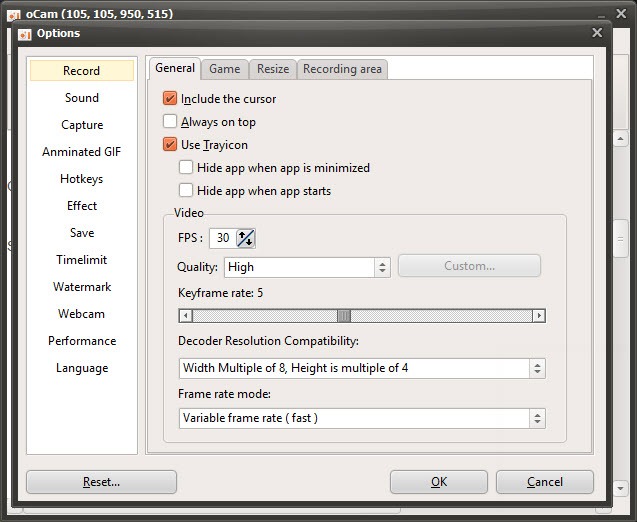Viewport: 637px width, 522px height.
Task: Click the Reset... button
Action: click(102, 482)
